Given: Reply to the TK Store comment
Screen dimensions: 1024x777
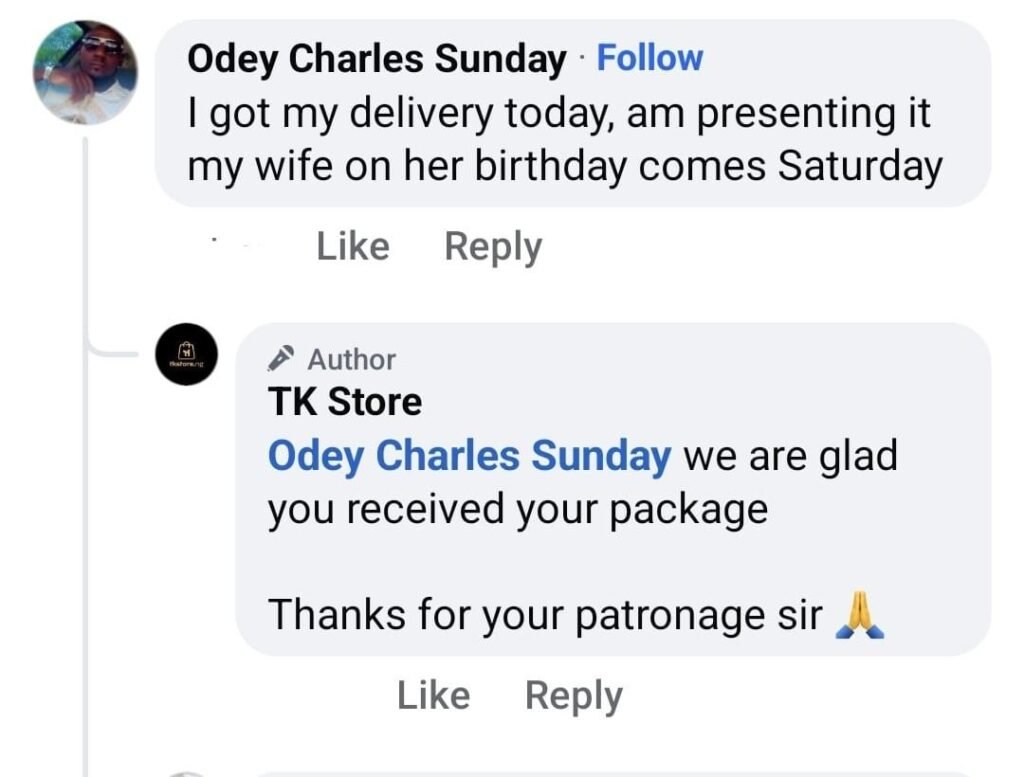Looking at the screenshot, I should tap(573, 696).
